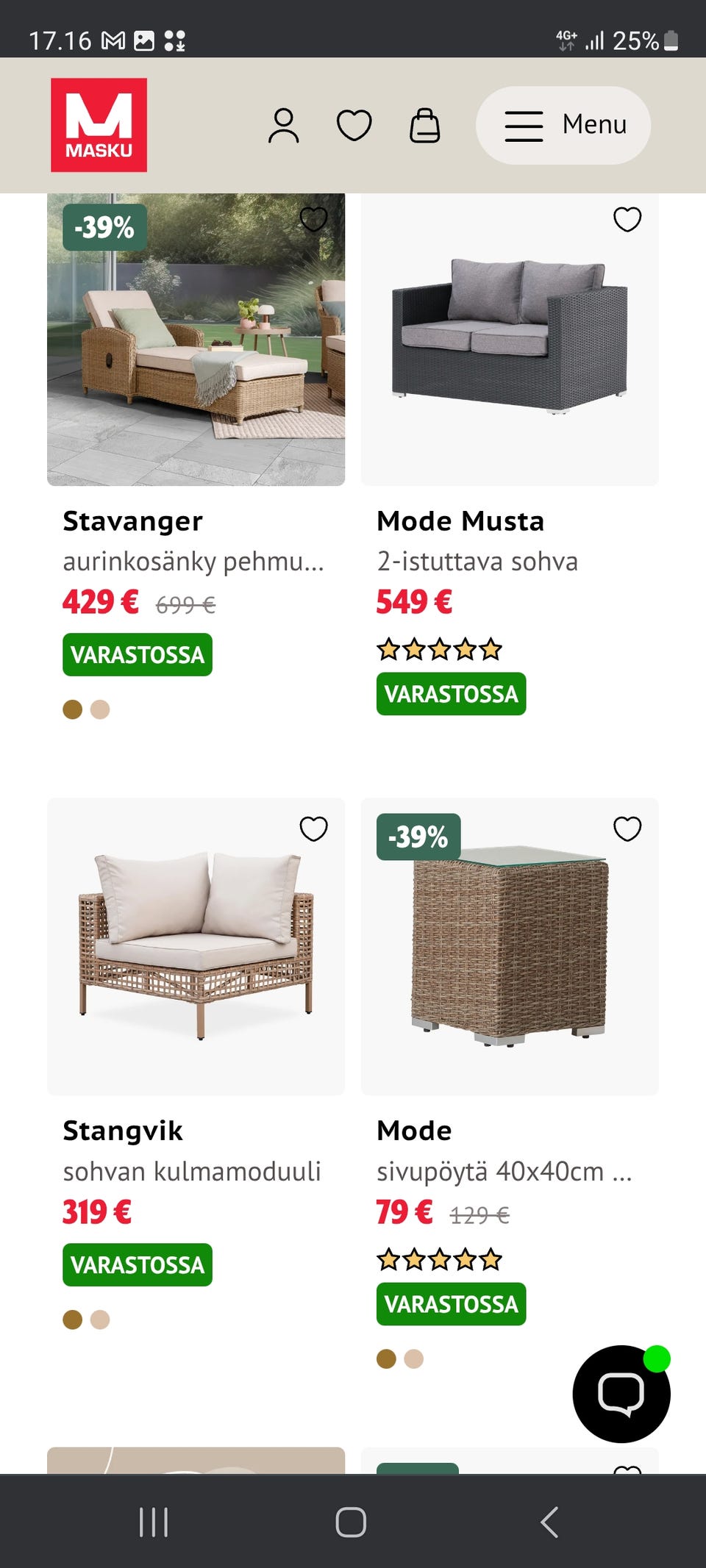Open the favorites heart icon in the header
This screenshot has width=706, height=1568.
tap(354, 125)
